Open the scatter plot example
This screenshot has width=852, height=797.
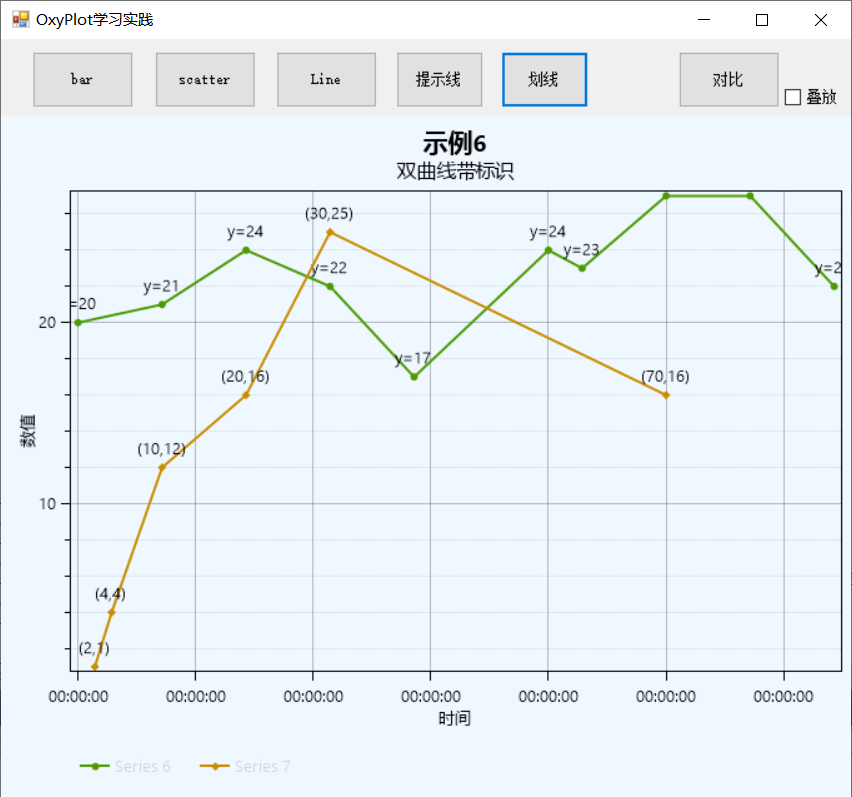tap(205, 79)
